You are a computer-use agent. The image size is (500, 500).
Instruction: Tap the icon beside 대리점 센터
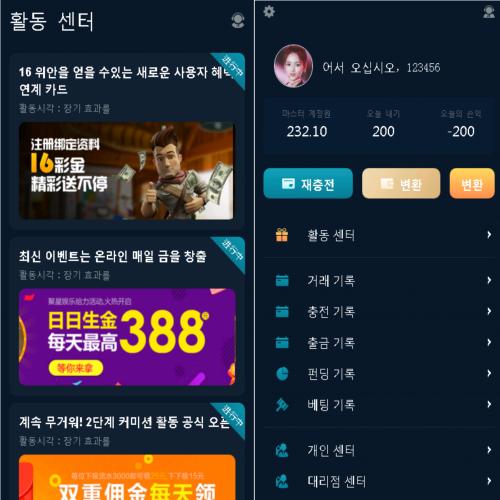[282, 481]
